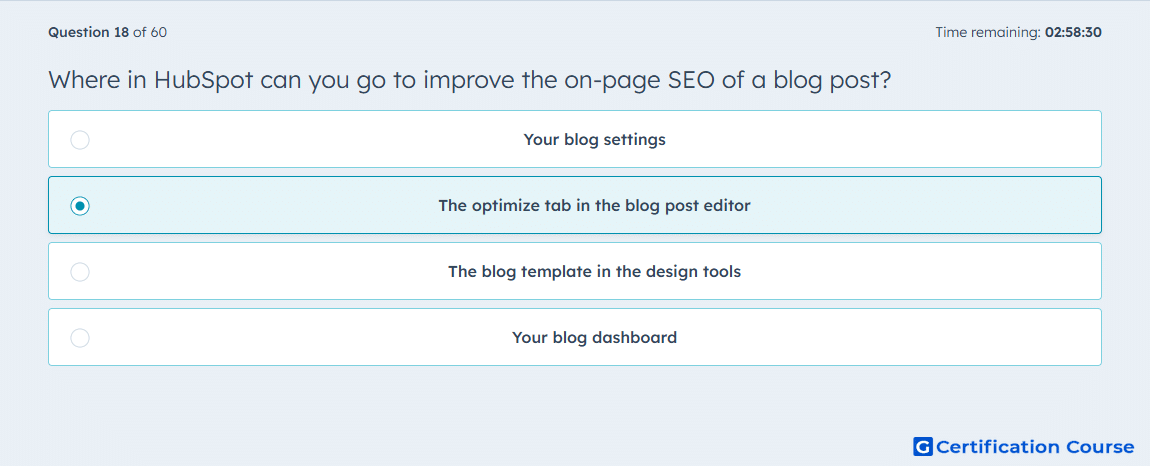Click the 'Question 18' bold label

pyautogui.click(x=88, y=32)
